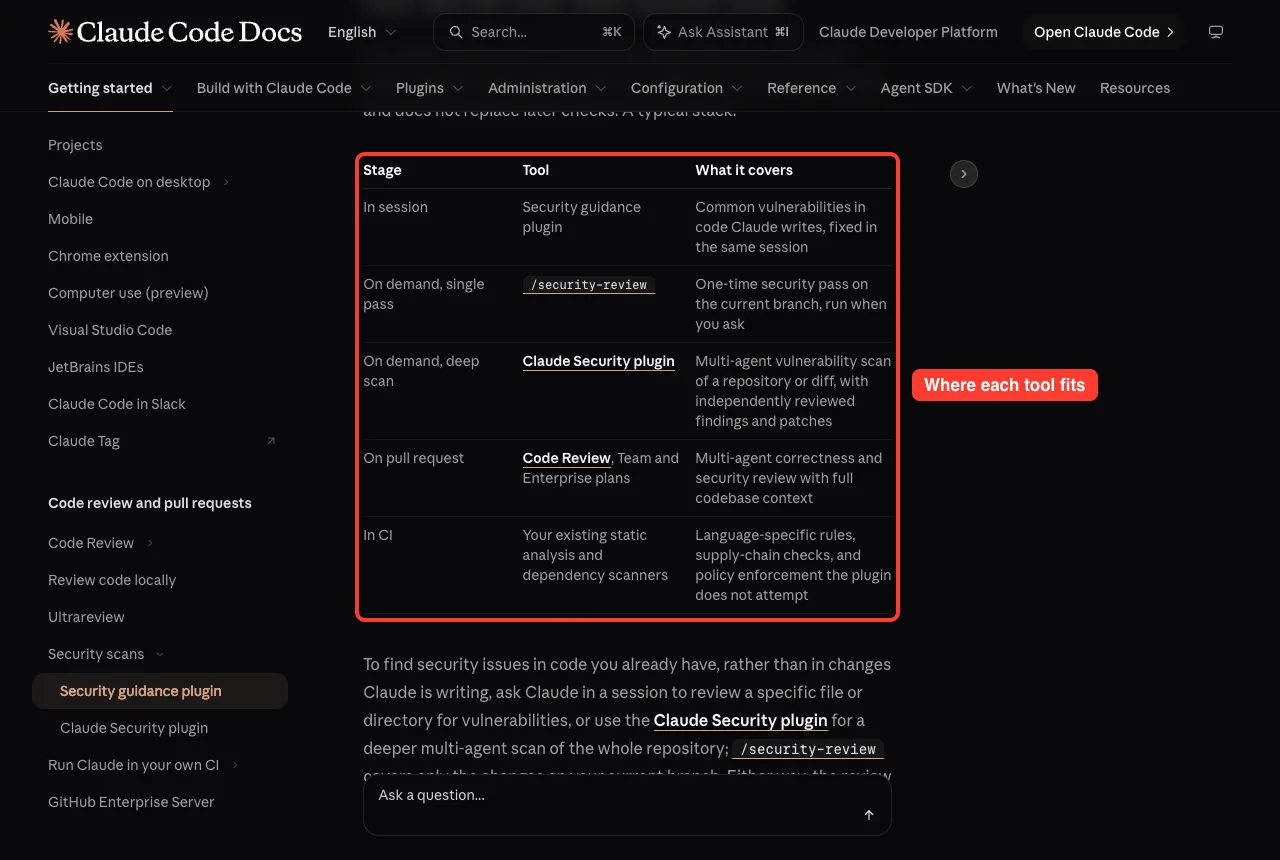1280x860 pixels.
Task: Click the Open Claude Code button
Action: point(1103,32)
